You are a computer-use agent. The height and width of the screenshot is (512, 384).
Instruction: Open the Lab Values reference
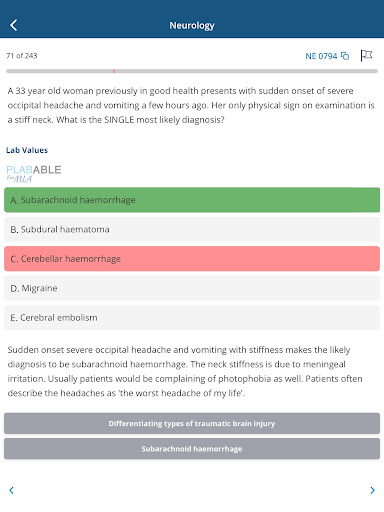coord(27,150)
